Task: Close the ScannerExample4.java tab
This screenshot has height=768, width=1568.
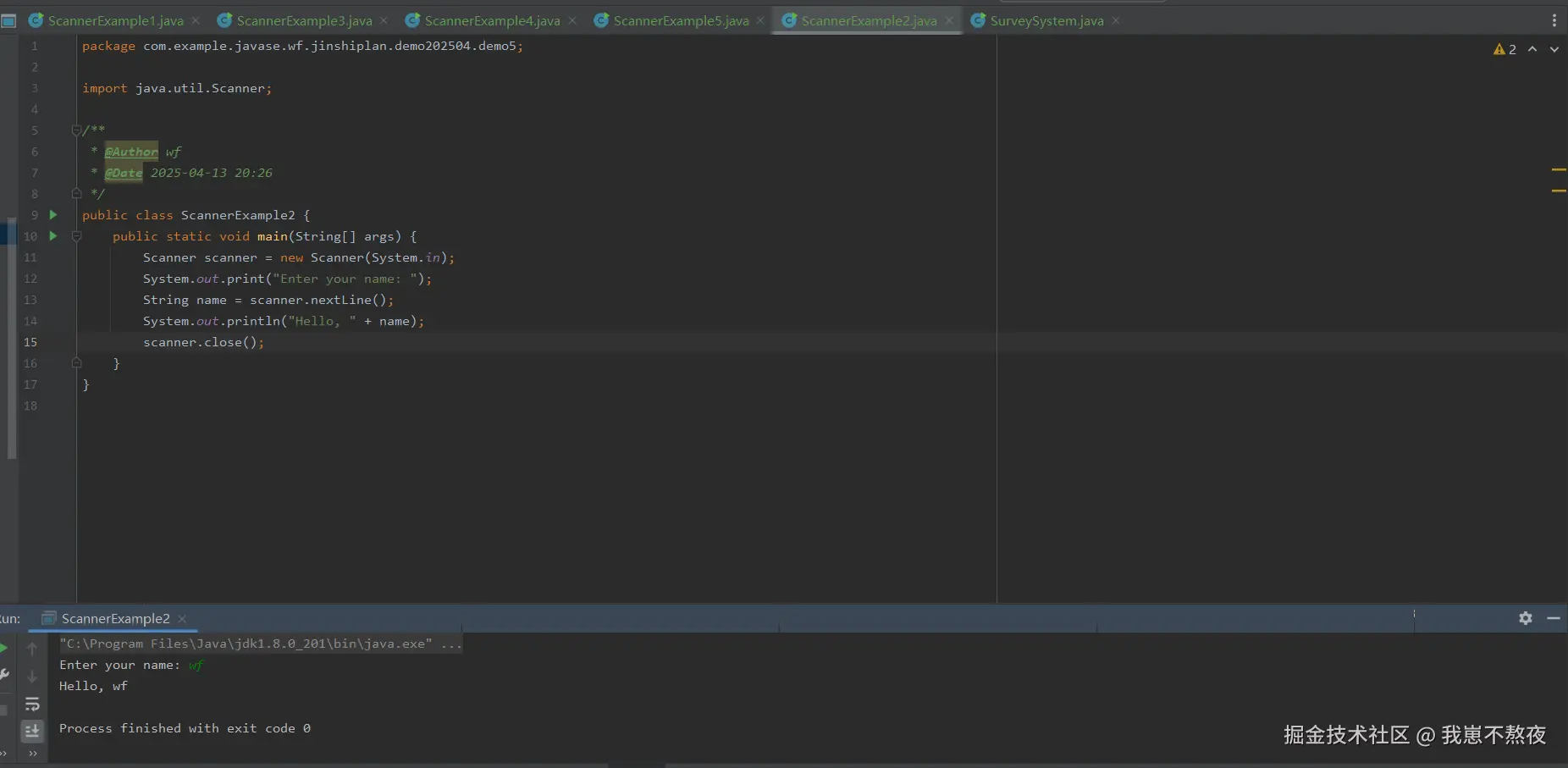Action: pyautogui.click(x=572, y=20)
